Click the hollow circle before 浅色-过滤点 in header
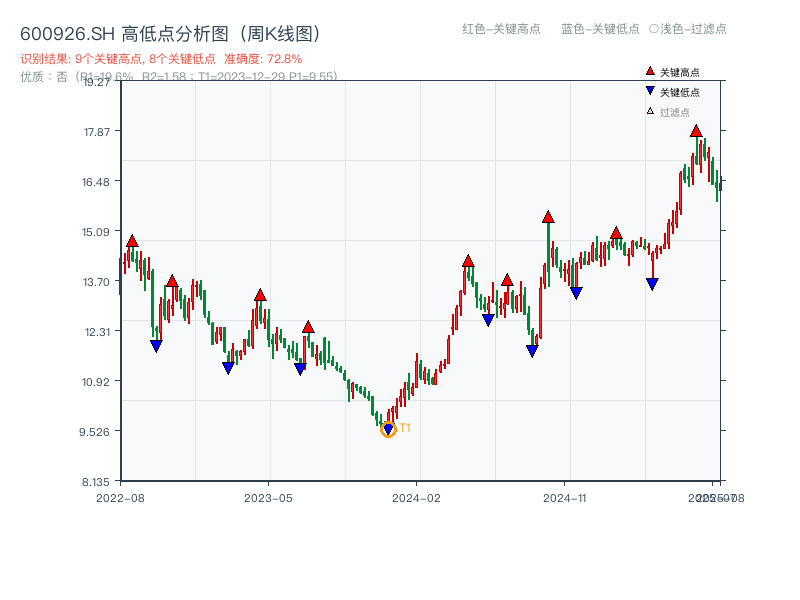The image size is (800, 600). click(x=654, y=29)
